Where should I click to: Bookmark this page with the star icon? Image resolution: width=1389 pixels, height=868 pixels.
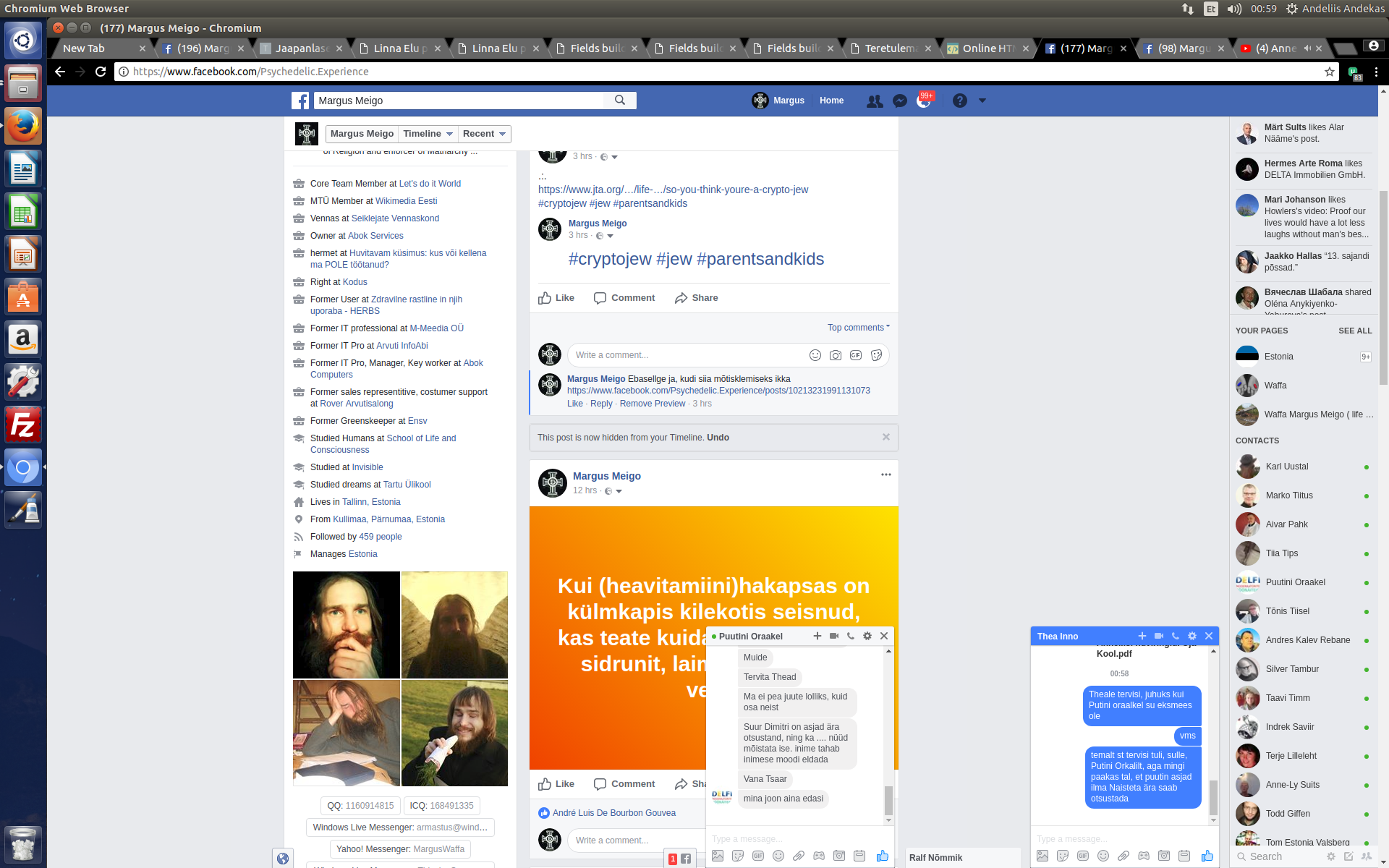pos(1330,72)
